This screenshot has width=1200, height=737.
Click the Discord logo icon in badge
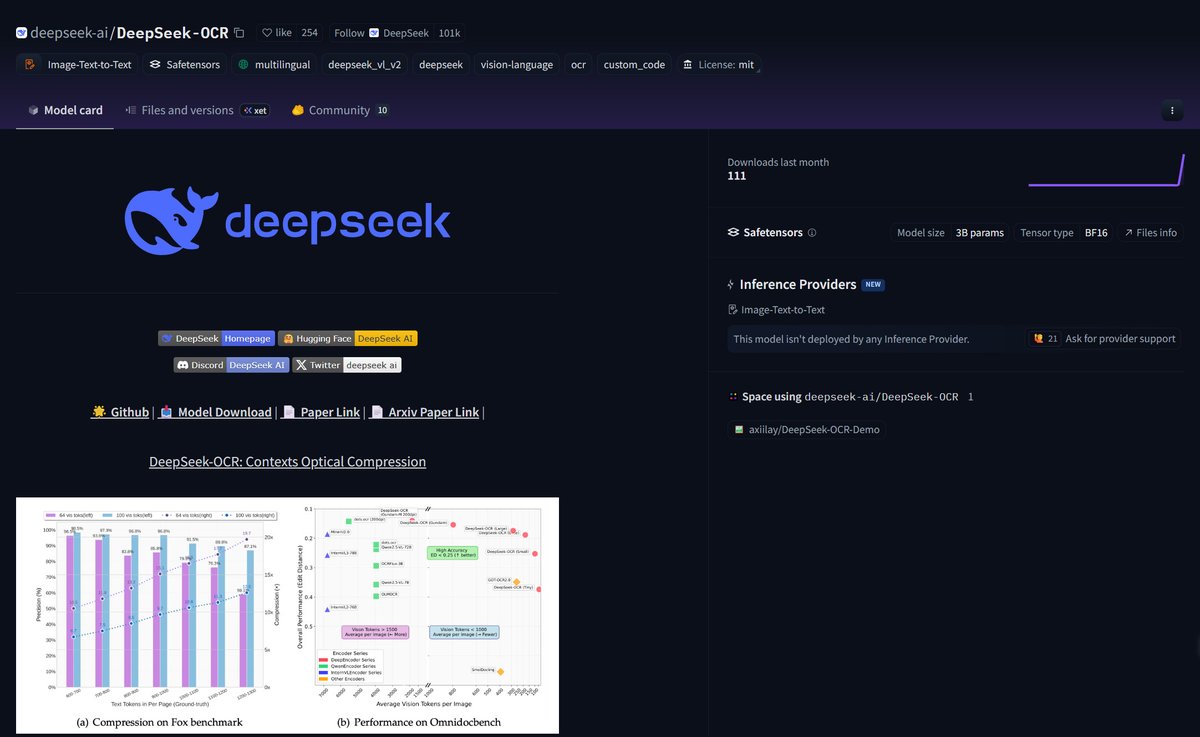click(183, 365)
